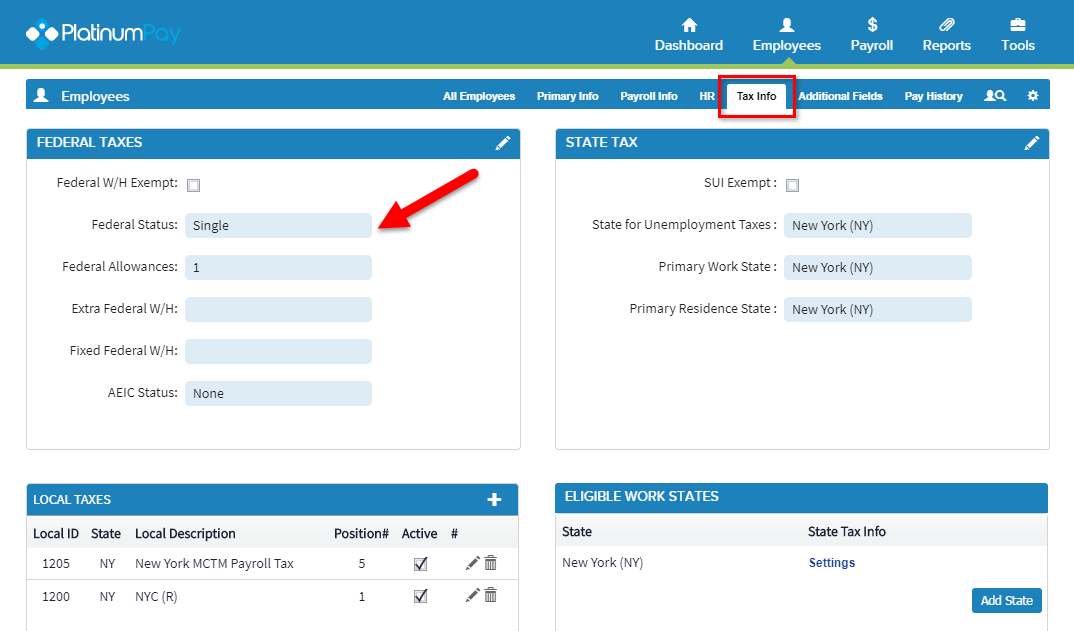Switch to Pay History tab
The image size is (1074, 631).
934,96
